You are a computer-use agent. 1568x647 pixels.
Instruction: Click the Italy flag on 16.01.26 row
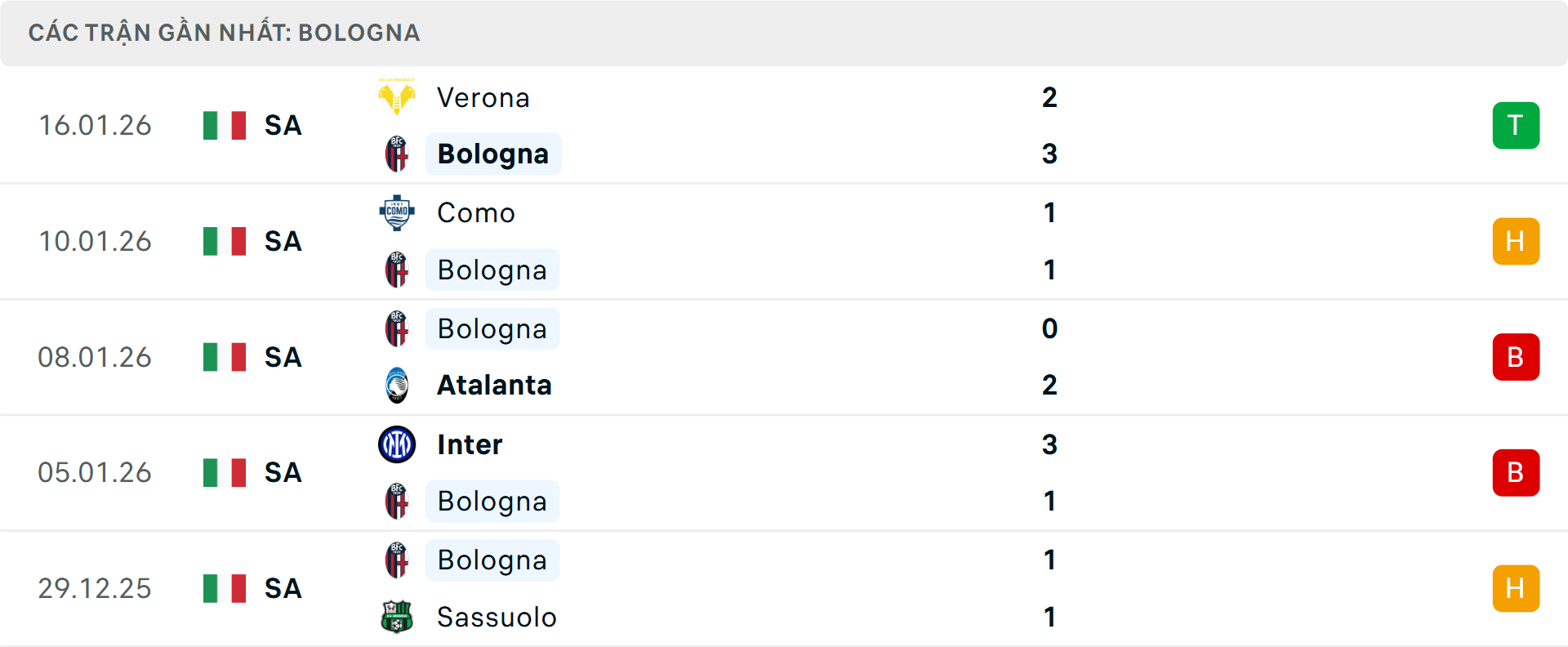pos(224,125)
